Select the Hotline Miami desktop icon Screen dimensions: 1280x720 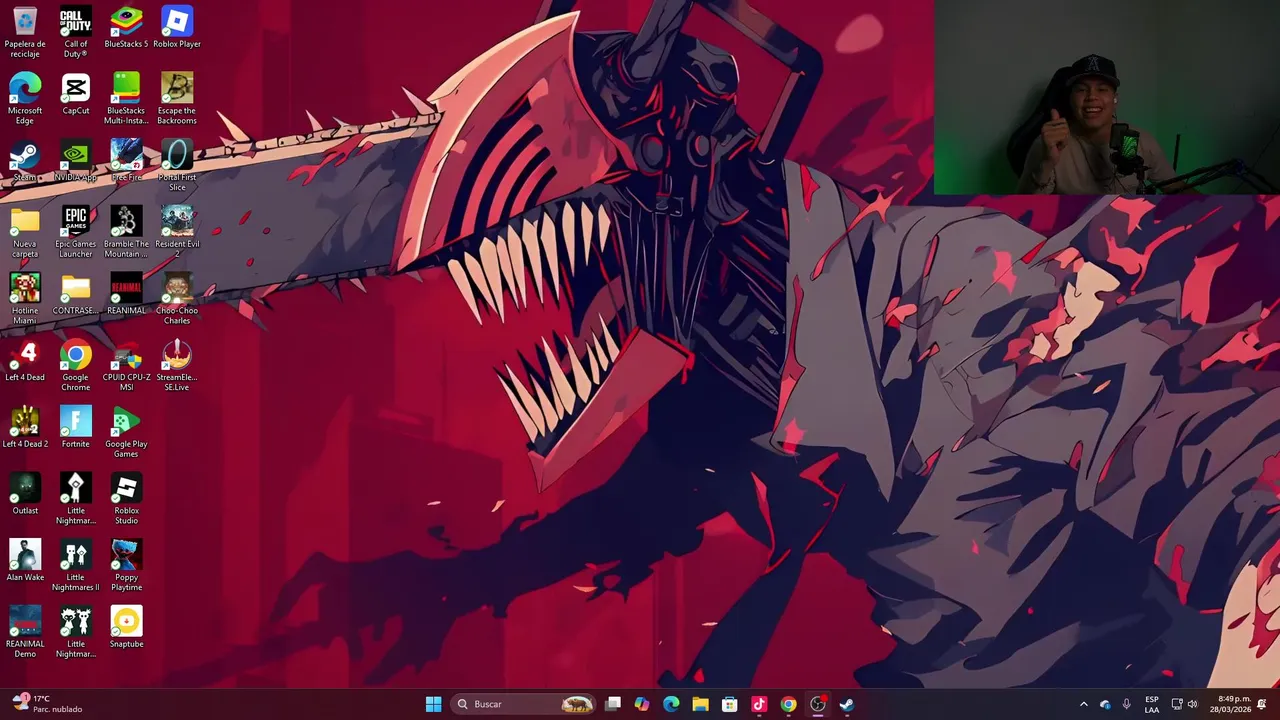[x=25, y=298]
